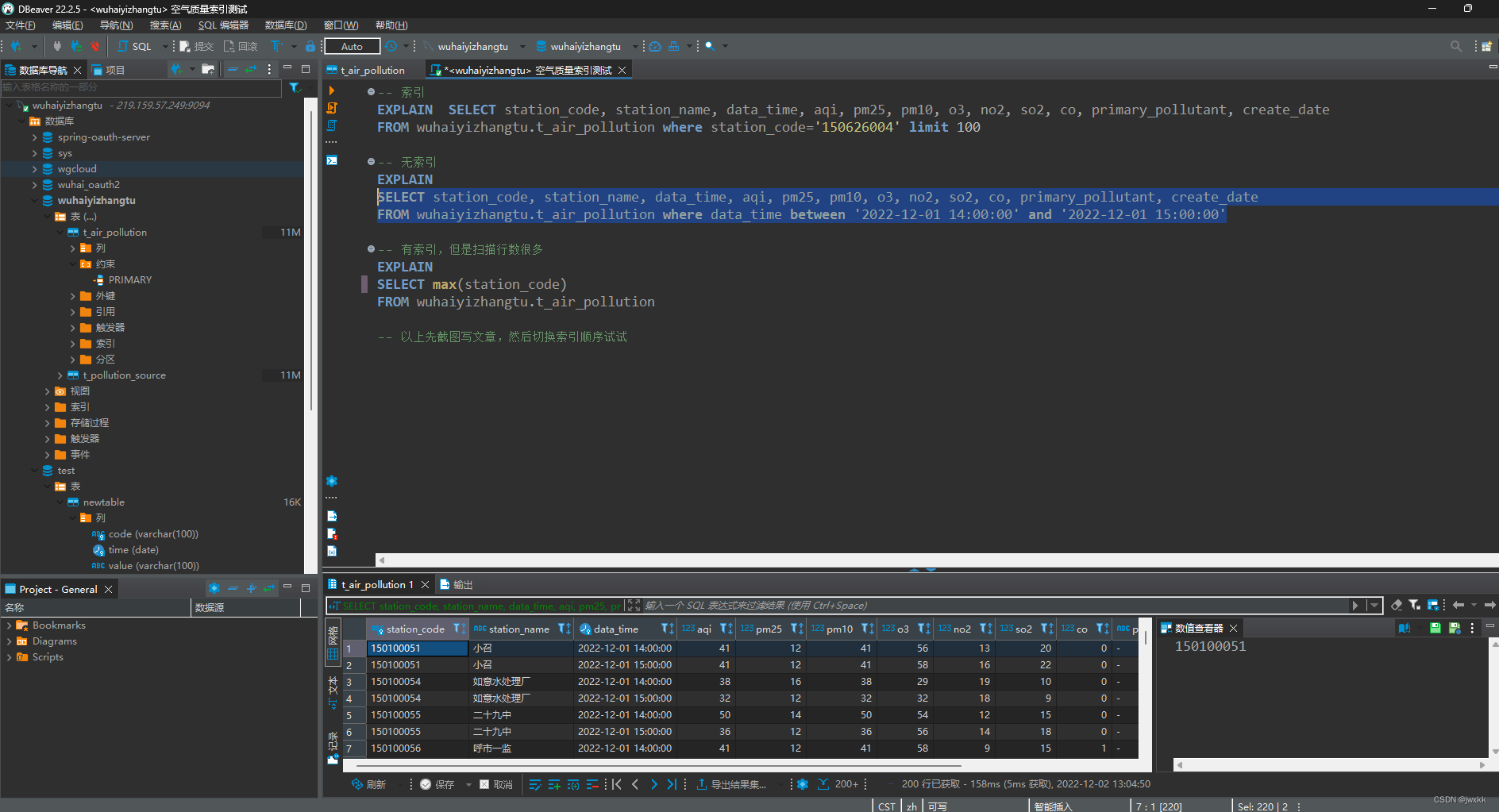Open the SQL 编辑器 menu
This screenshot has width=1499, height=812.
coord(223,25)
